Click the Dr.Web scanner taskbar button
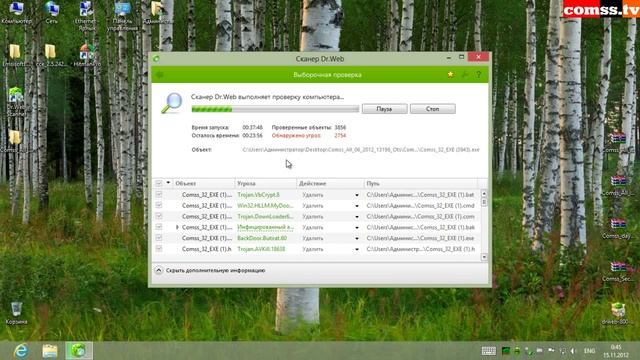Image resolution: width=640 pixels, height=360 pixels. pyautogui.click(x=79, y=351)
